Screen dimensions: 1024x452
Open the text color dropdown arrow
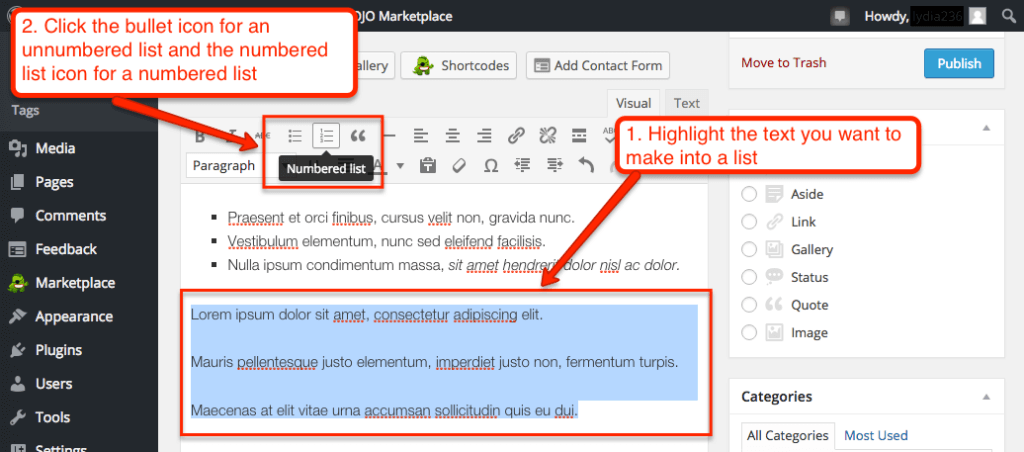400,166
